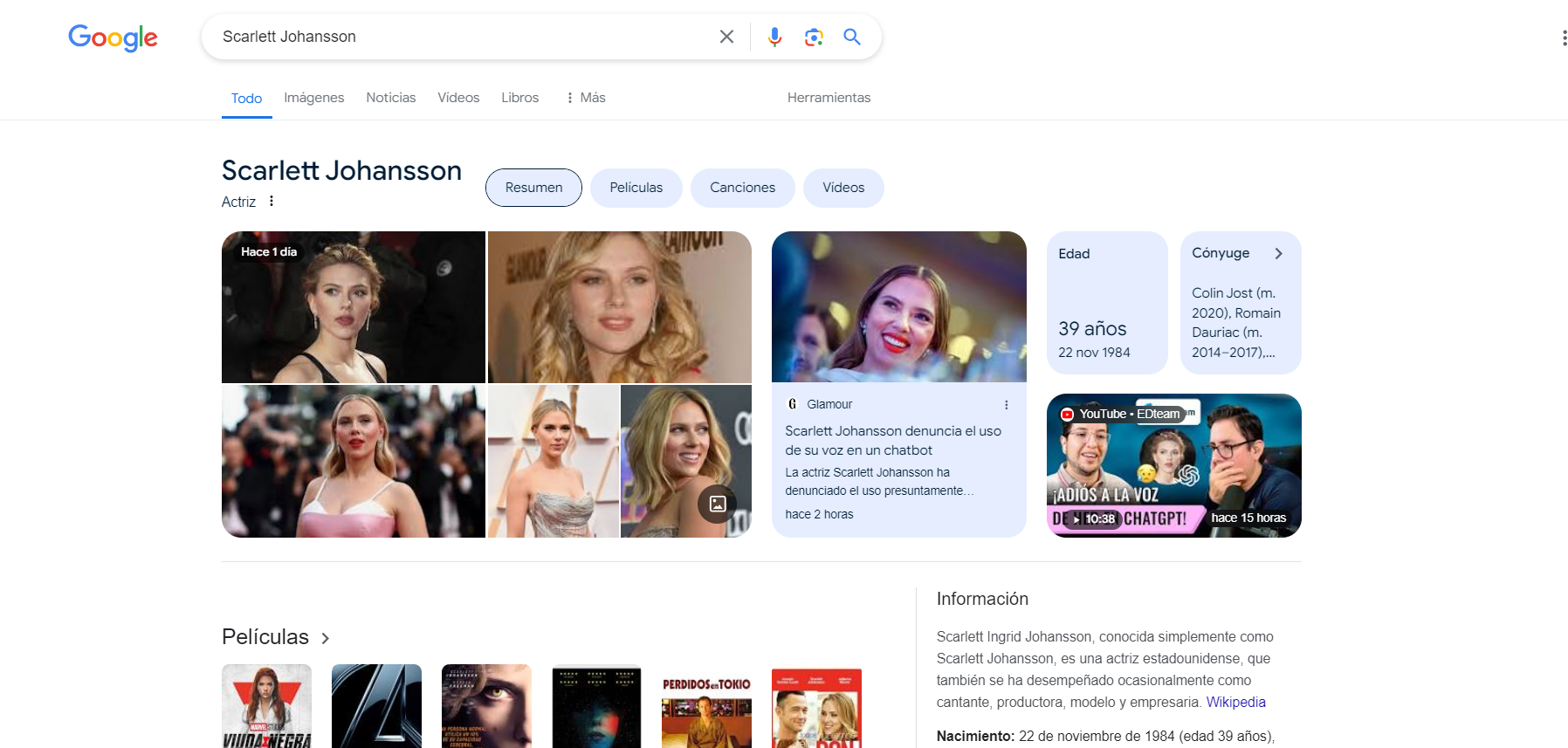This screenshot has height=748, width=1568.
Task: Select the Vídeos chip near Canciones
Action: 843,188
